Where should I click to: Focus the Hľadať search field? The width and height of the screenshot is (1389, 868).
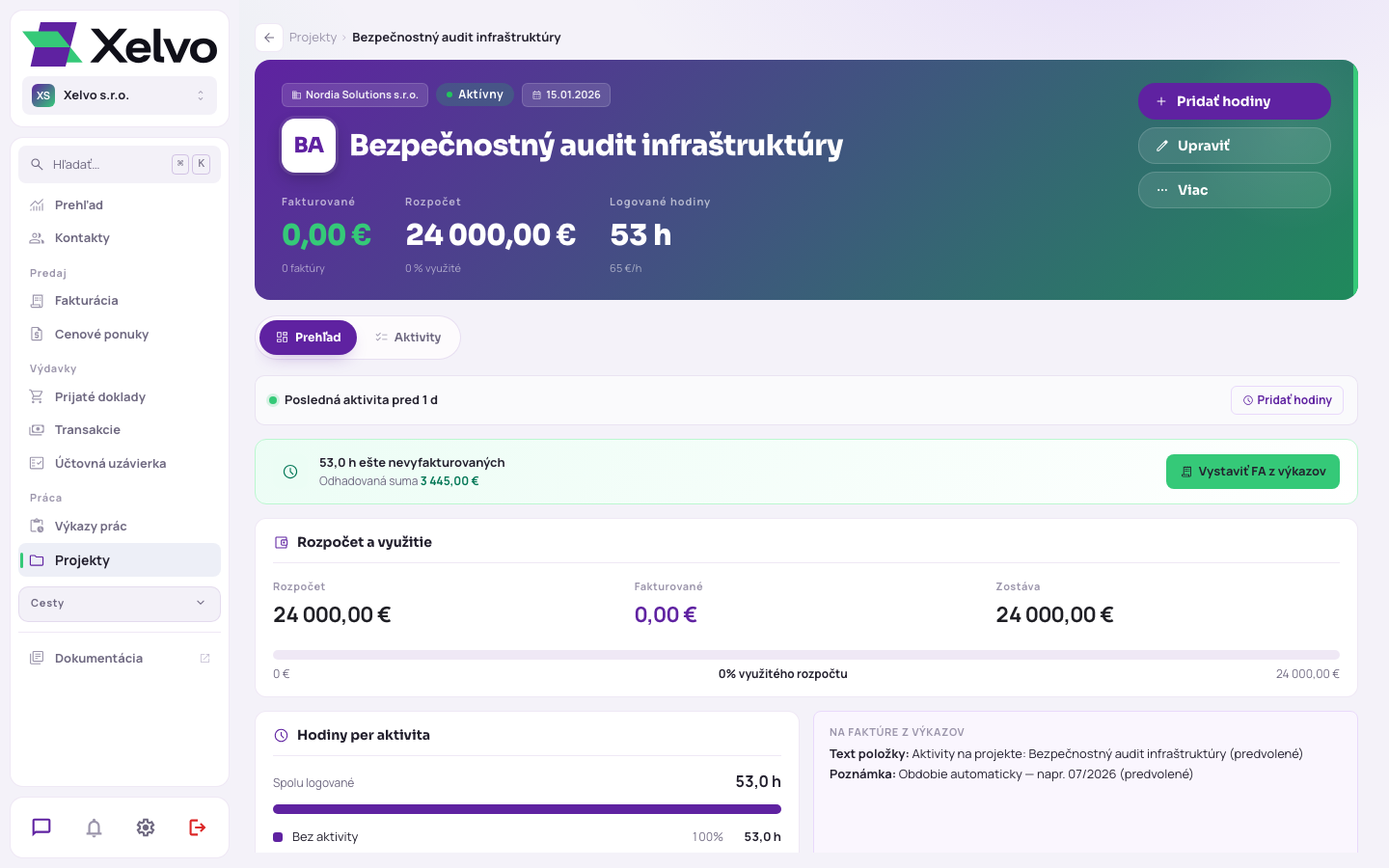coord(120,165)
